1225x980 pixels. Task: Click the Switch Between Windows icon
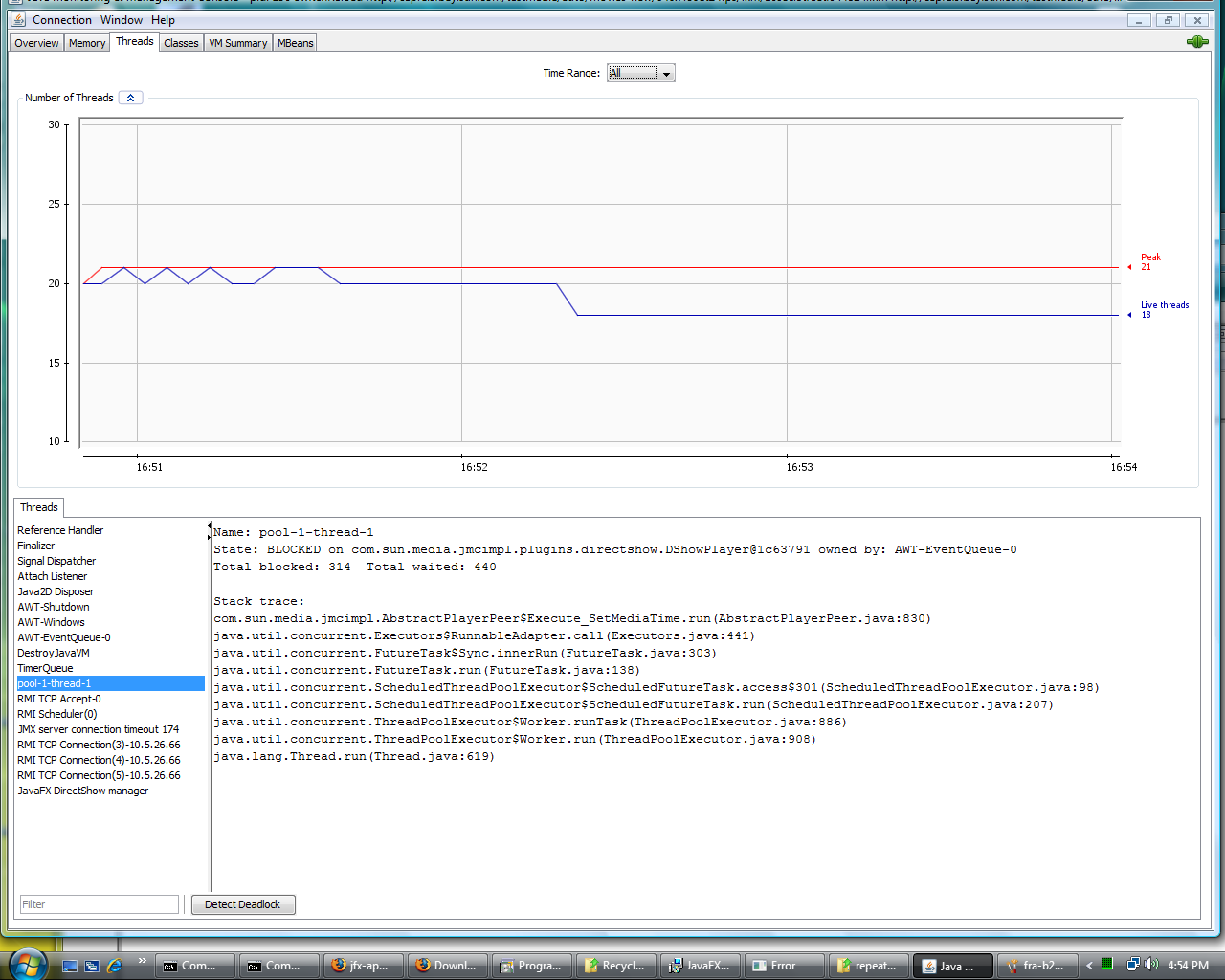[92, 966]
